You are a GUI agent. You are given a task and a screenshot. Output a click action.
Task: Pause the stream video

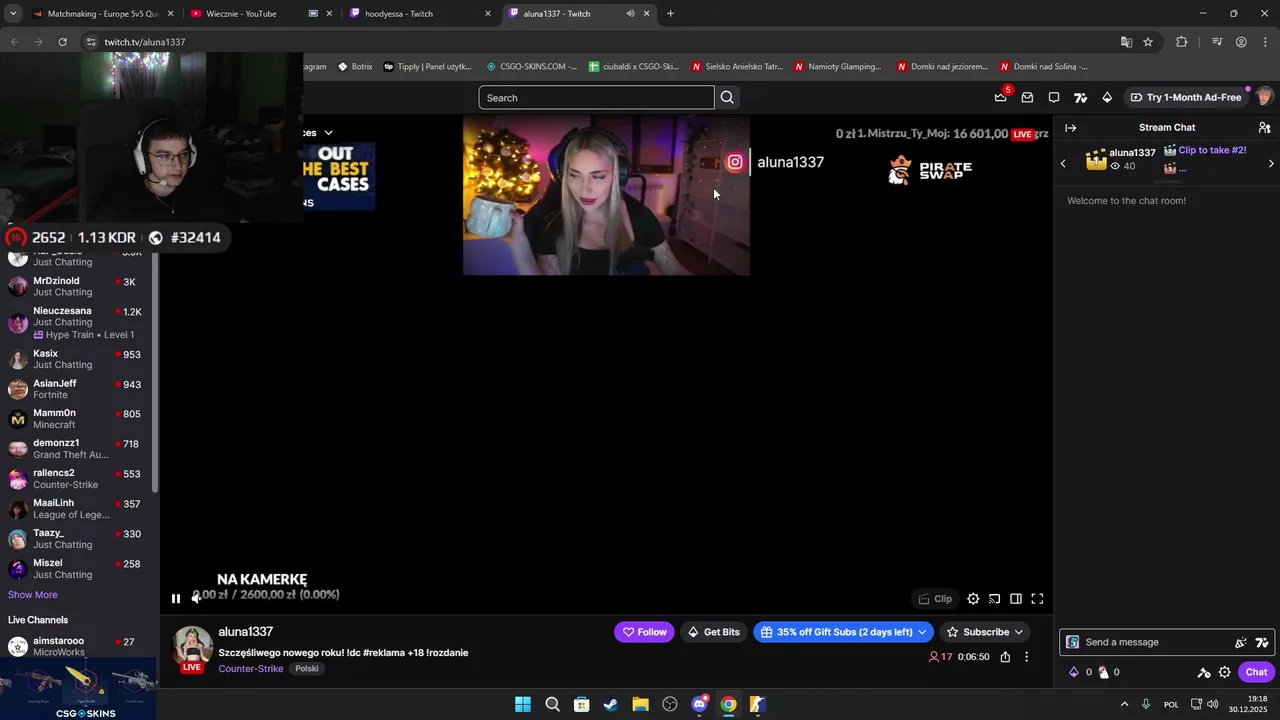click(x=176, y=599)
